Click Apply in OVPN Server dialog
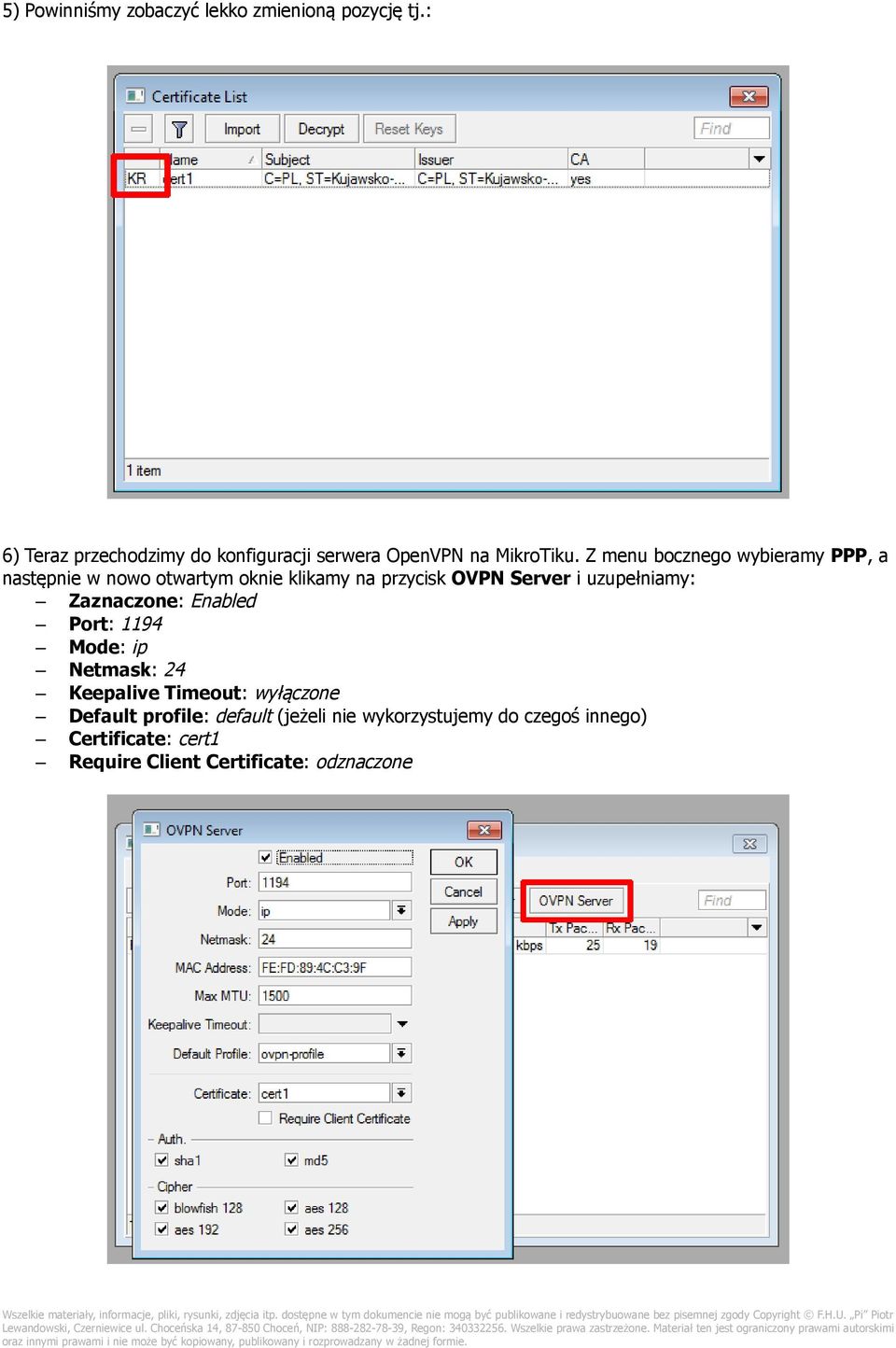Screen dimensions: 896x1348 point(464,921)
